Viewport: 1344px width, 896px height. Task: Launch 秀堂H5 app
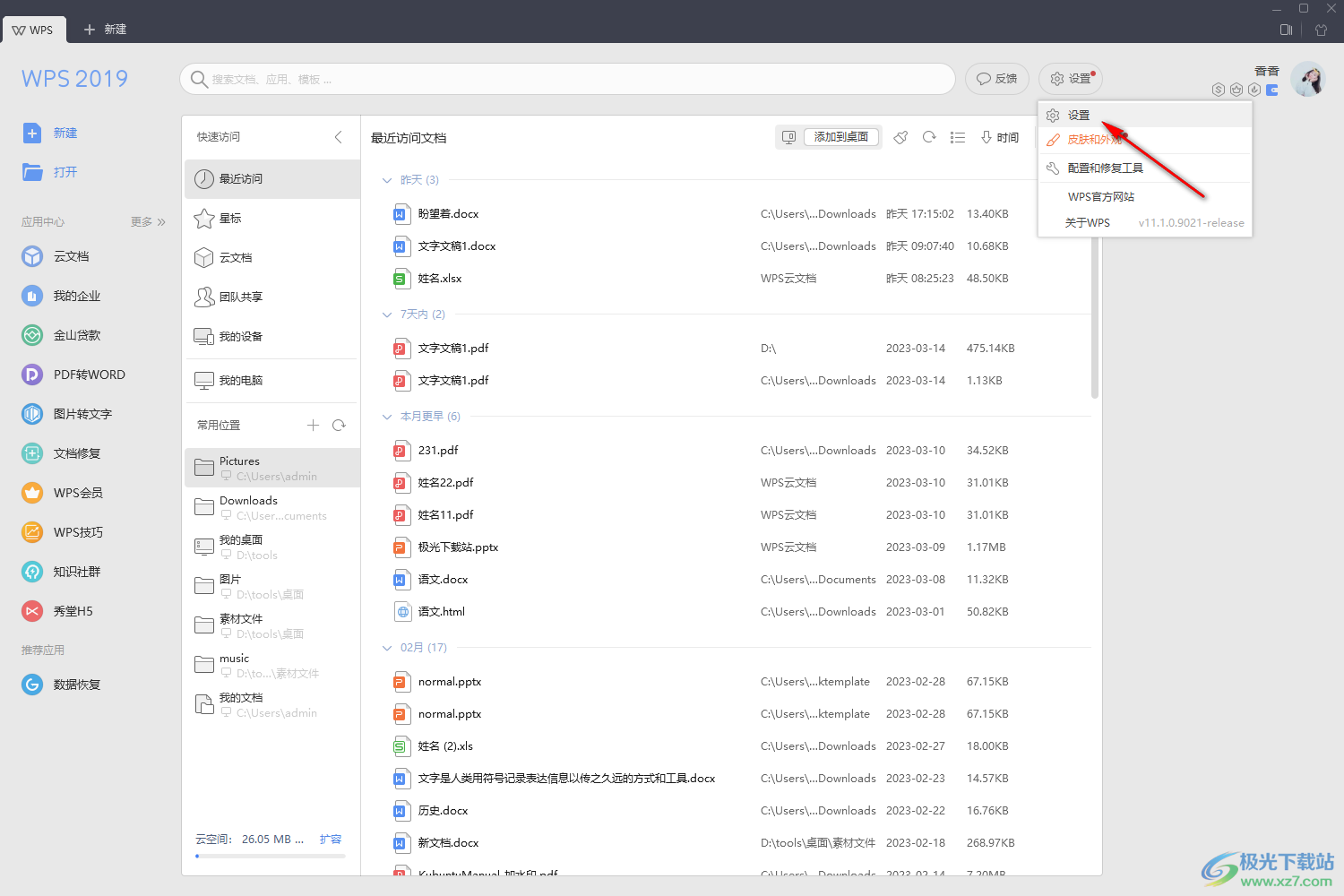pos(57,611)
